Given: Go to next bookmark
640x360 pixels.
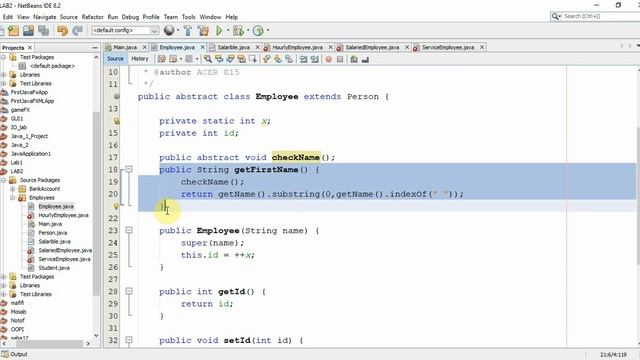Looking at the screenshot, I should 278,59.
